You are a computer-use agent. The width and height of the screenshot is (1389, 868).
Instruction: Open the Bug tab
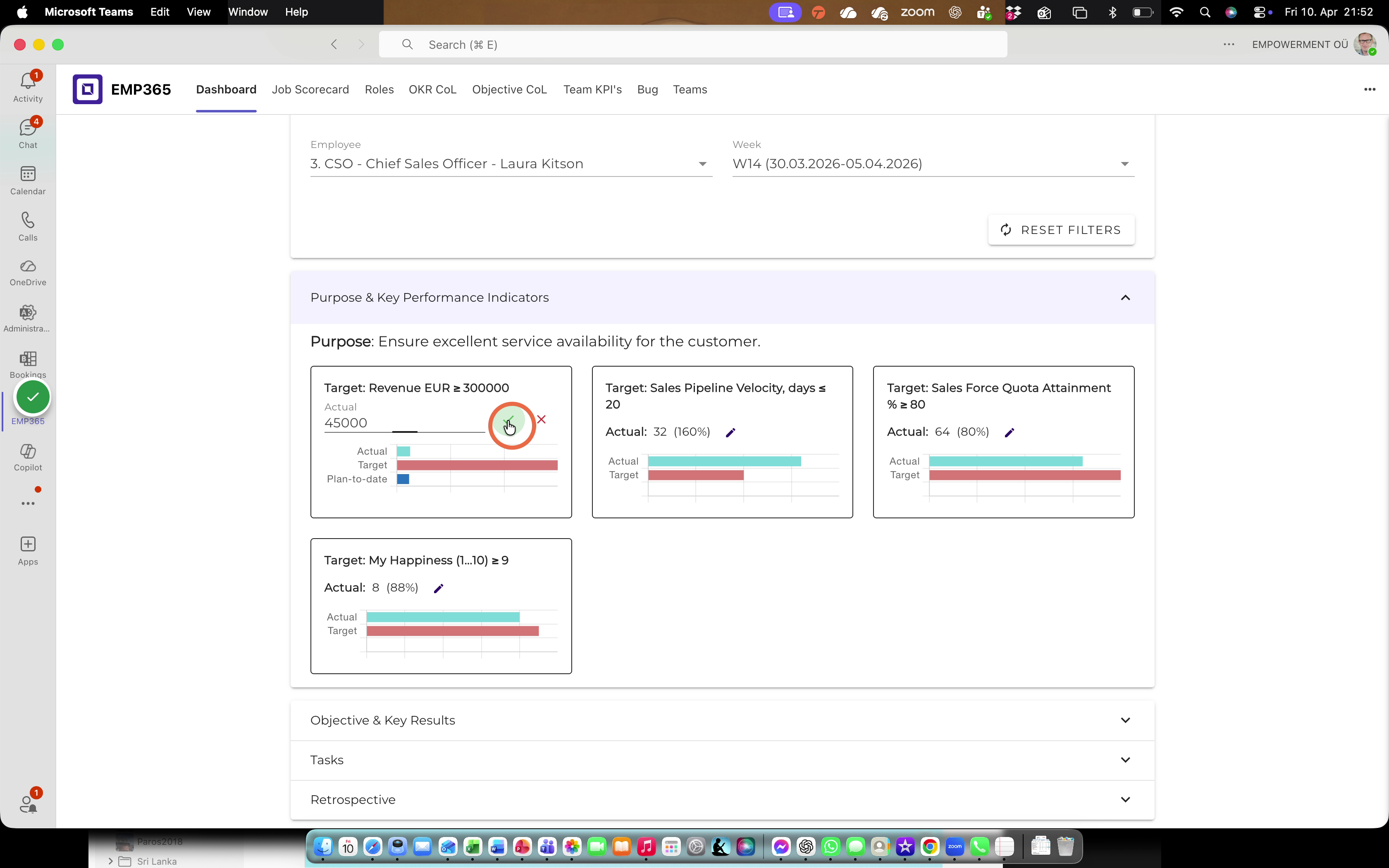647,90
